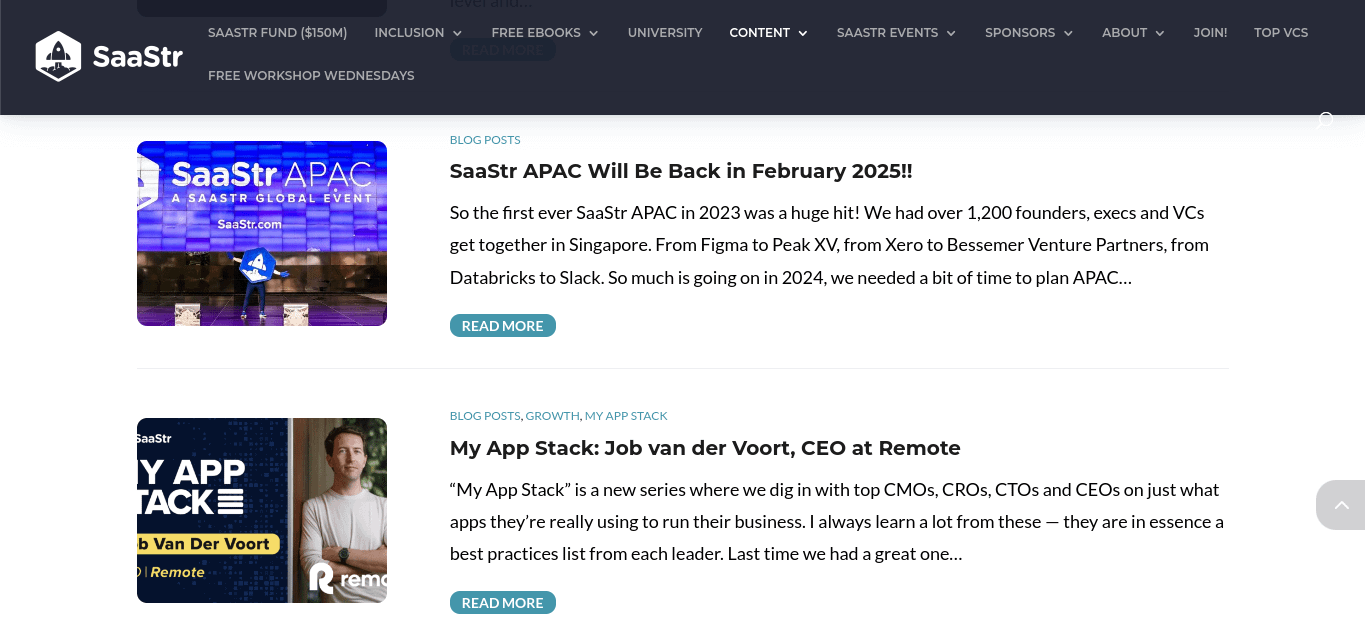Viewport: 1365px width, 627px height.
Task: Open the UNIVERSITY menu item
Action: pos(665,32)
